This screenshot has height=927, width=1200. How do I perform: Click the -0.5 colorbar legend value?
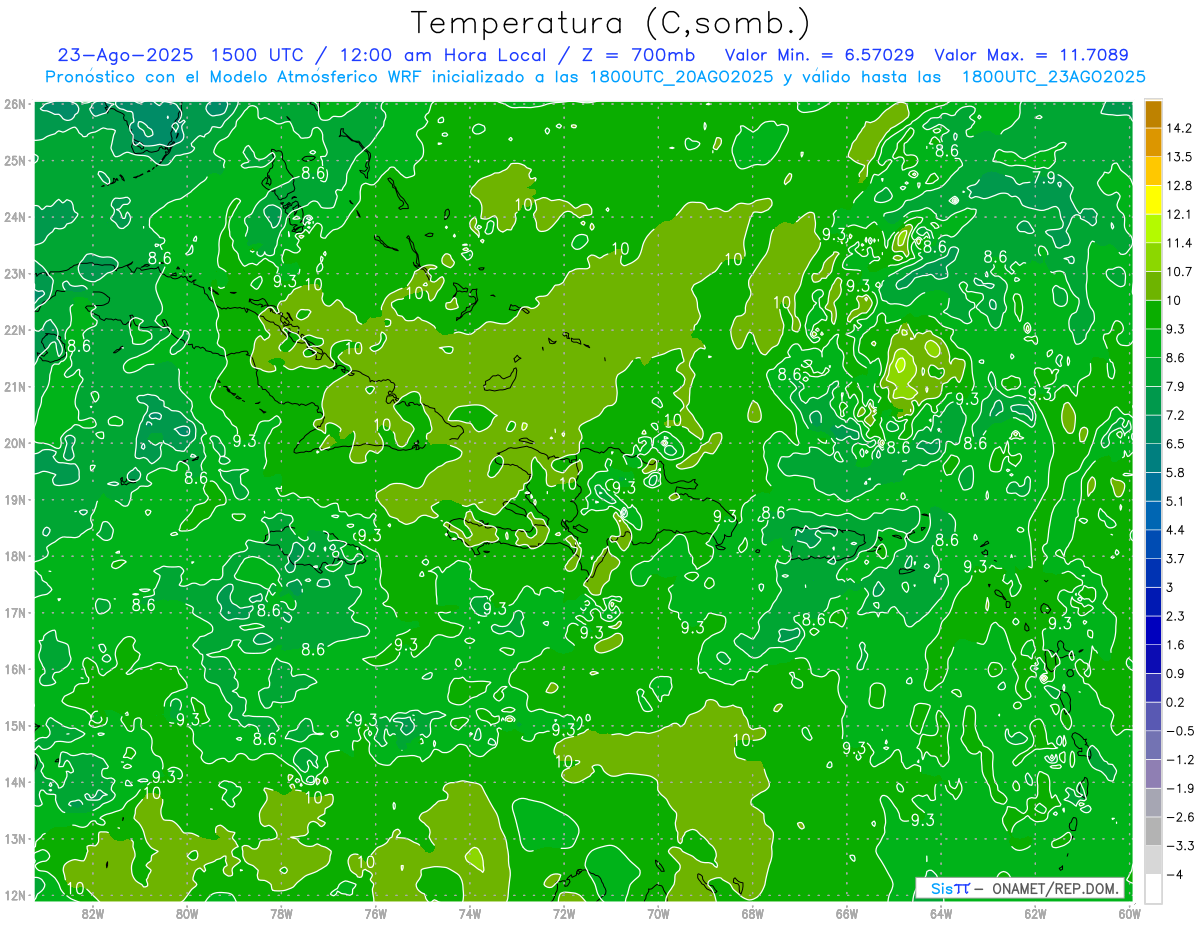point(1180,731)
